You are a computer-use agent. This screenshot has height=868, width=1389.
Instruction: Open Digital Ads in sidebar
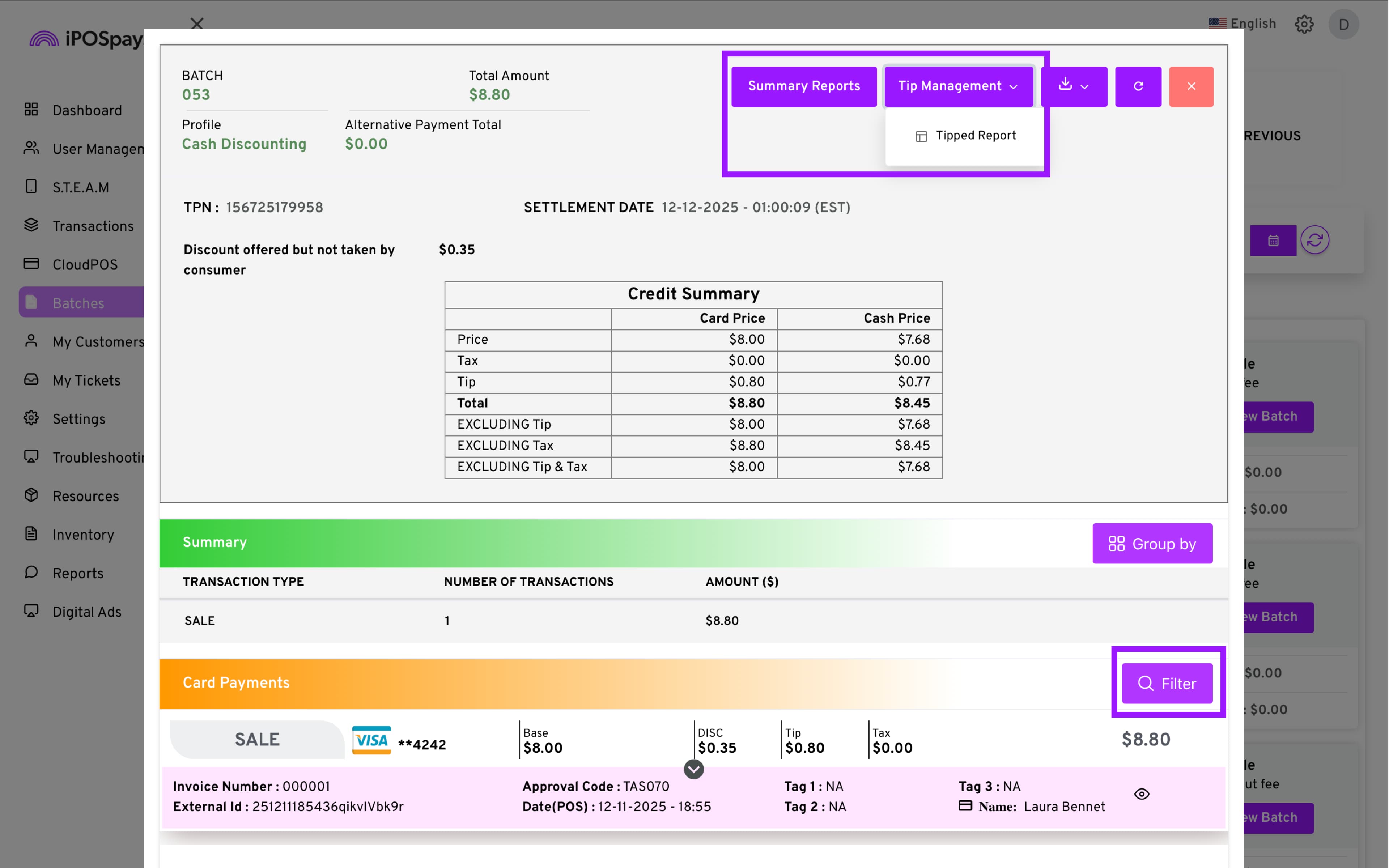(x=87, y=612)
